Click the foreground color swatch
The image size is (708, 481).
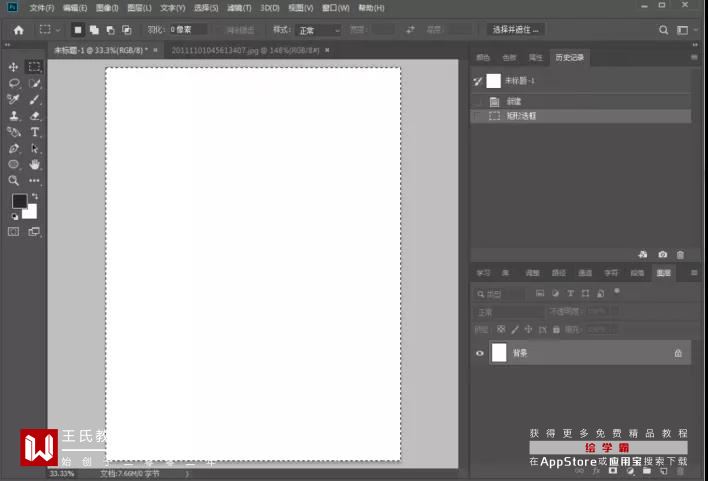pyautogui.click(x=19, y=201)
